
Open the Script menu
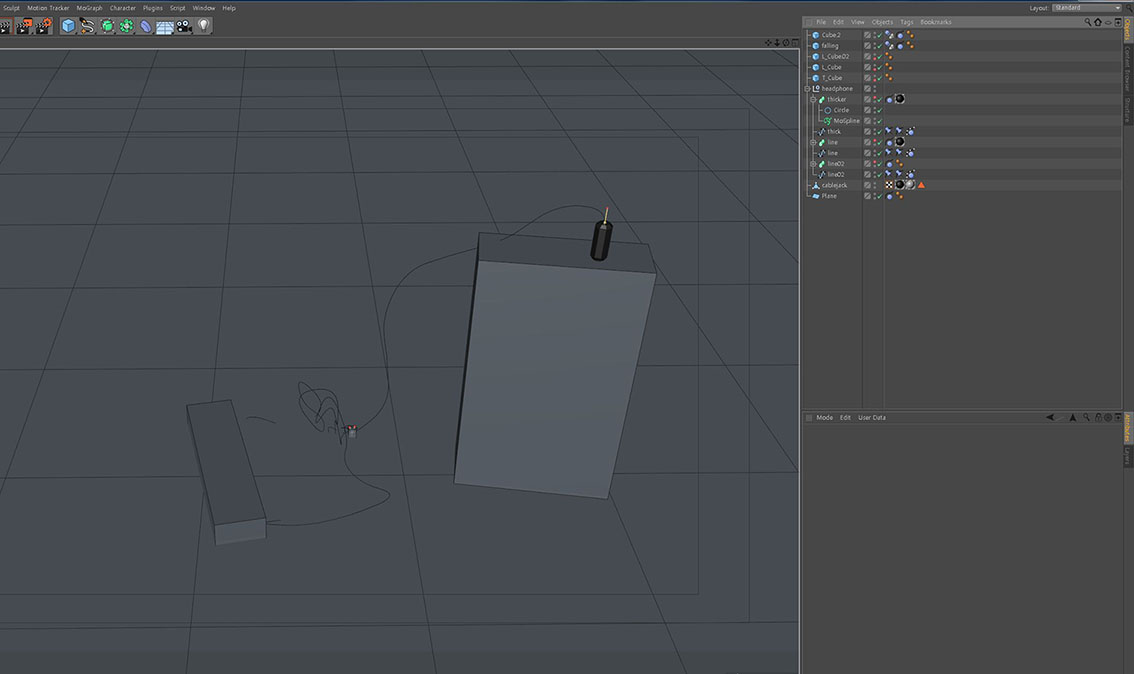(x=178, y=8)
